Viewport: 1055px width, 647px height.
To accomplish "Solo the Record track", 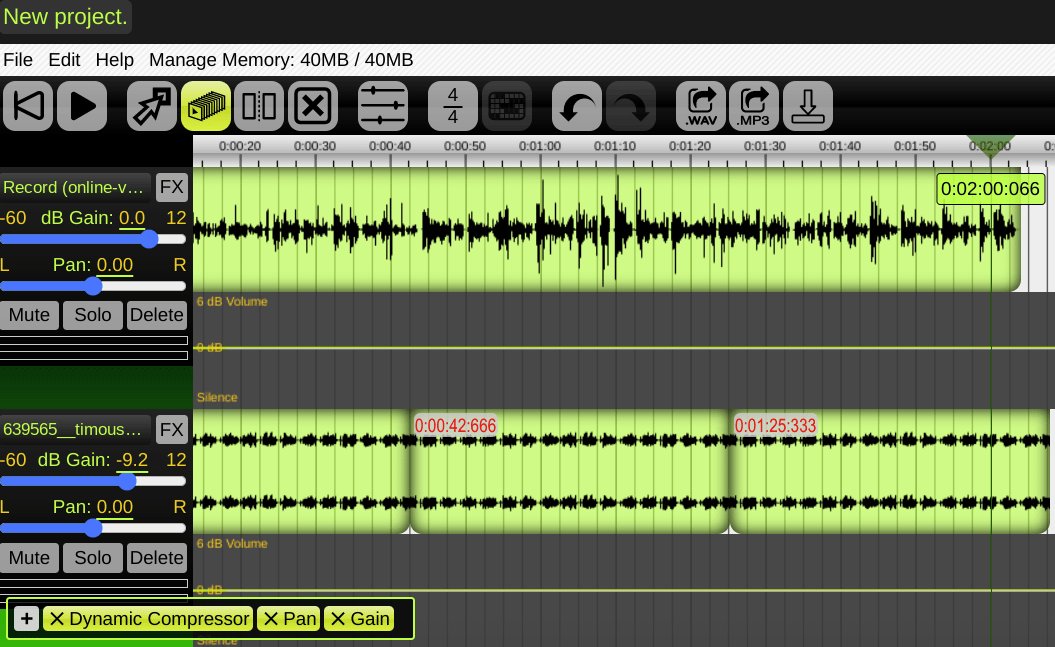I will pos(93,315).
